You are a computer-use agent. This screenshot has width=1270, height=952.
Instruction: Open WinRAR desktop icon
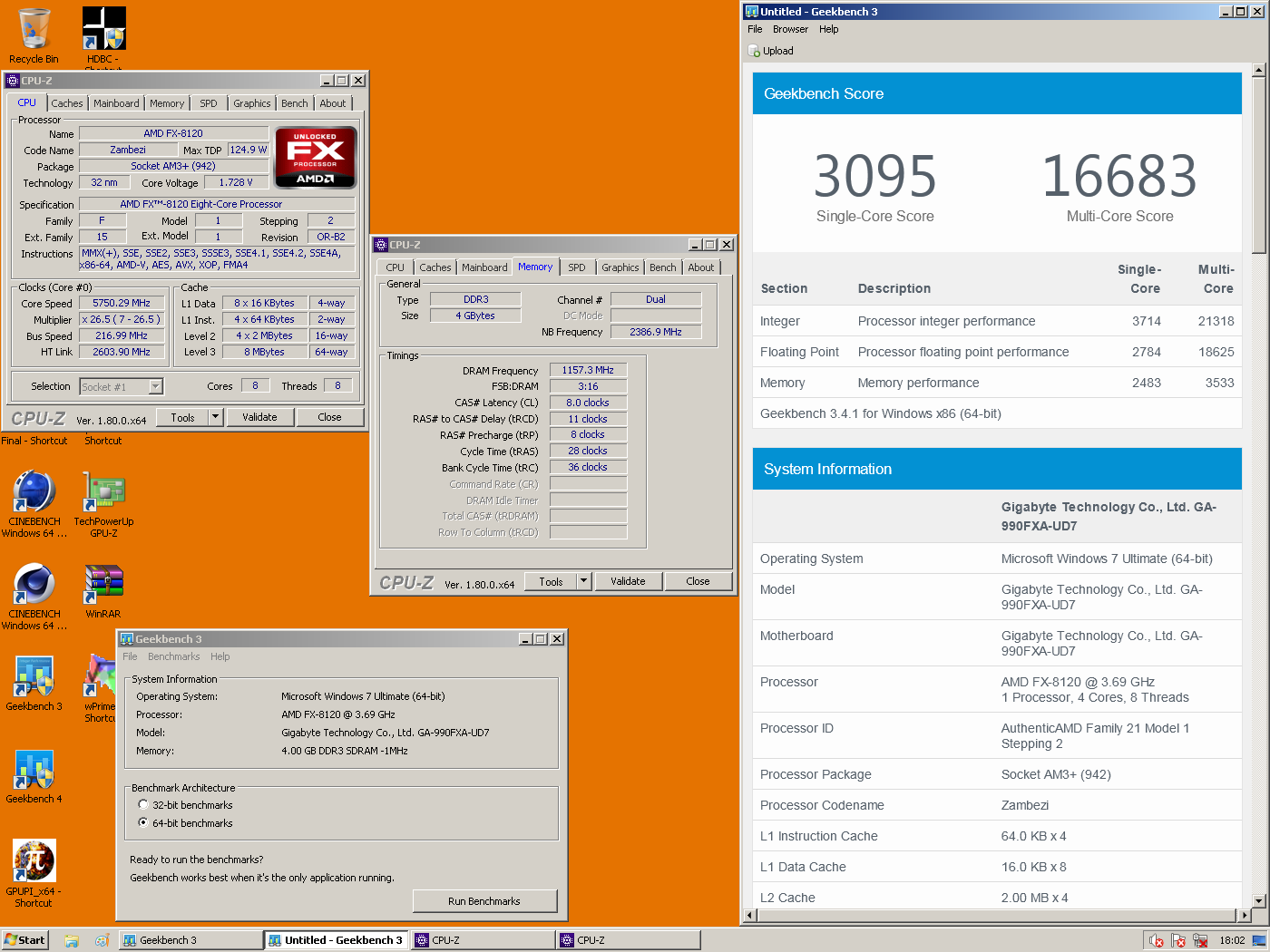[103, 591]
